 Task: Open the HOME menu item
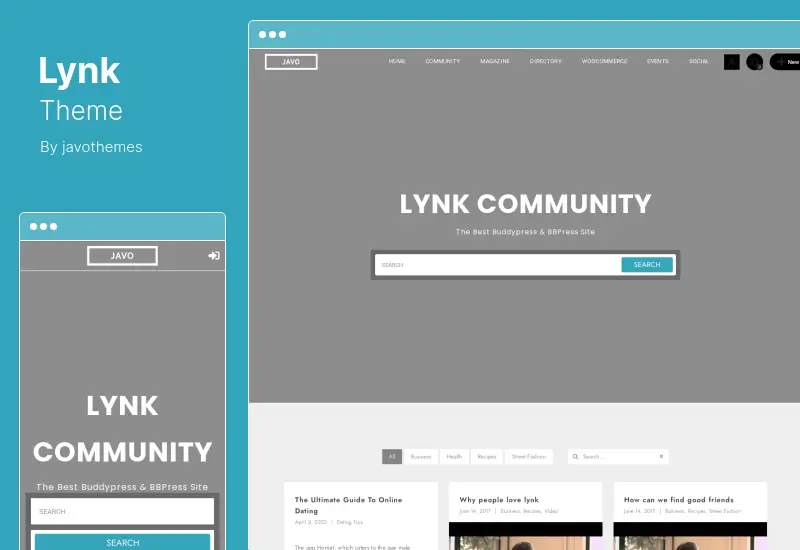tap(397, 61)
